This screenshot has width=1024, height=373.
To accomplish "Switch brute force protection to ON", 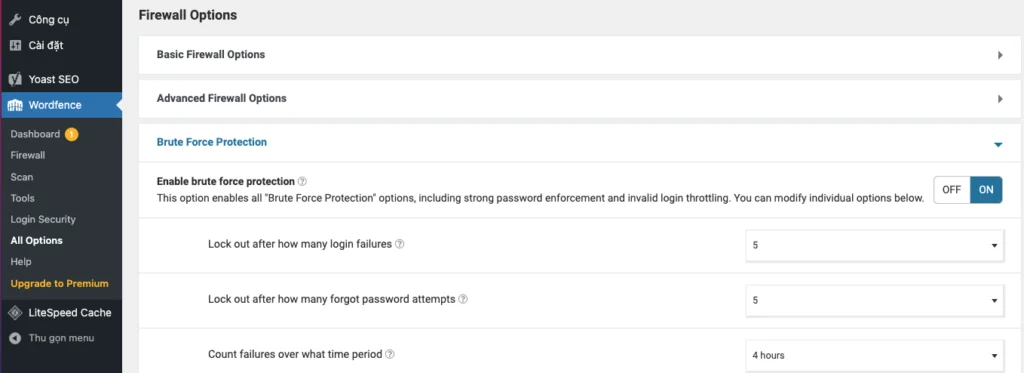I will (x=986, y=189).
